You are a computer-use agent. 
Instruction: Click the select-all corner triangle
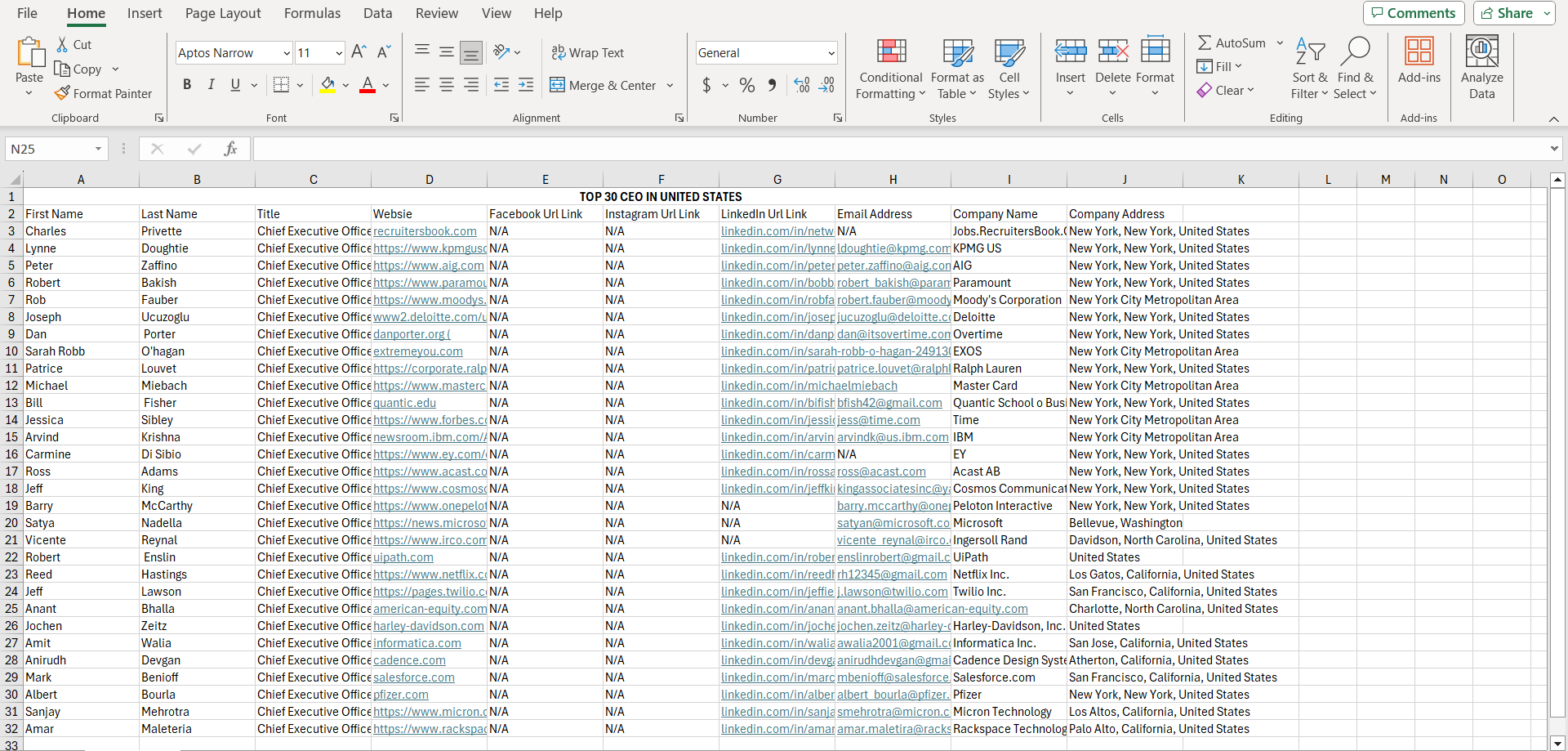tap(15, 179)
